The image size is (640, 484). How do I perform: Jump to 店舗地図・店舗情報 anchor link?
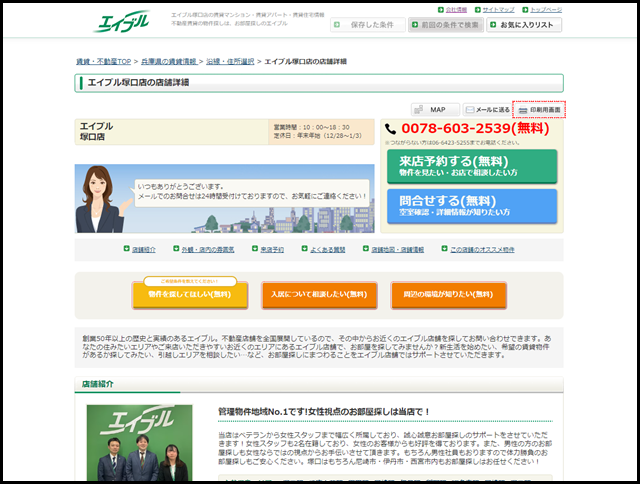[x=398, y=250]
